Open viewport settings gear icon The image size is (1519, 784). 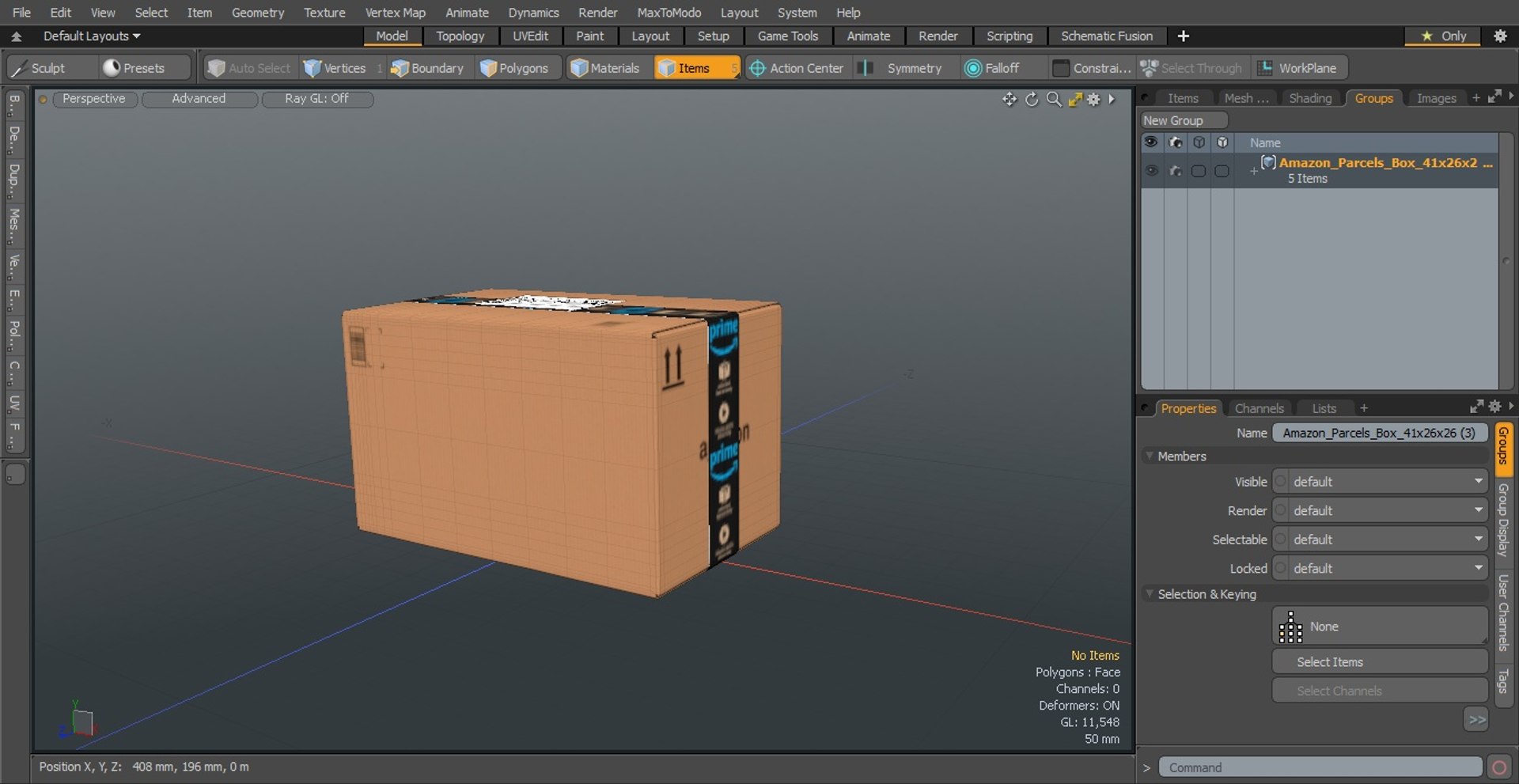1094,99
